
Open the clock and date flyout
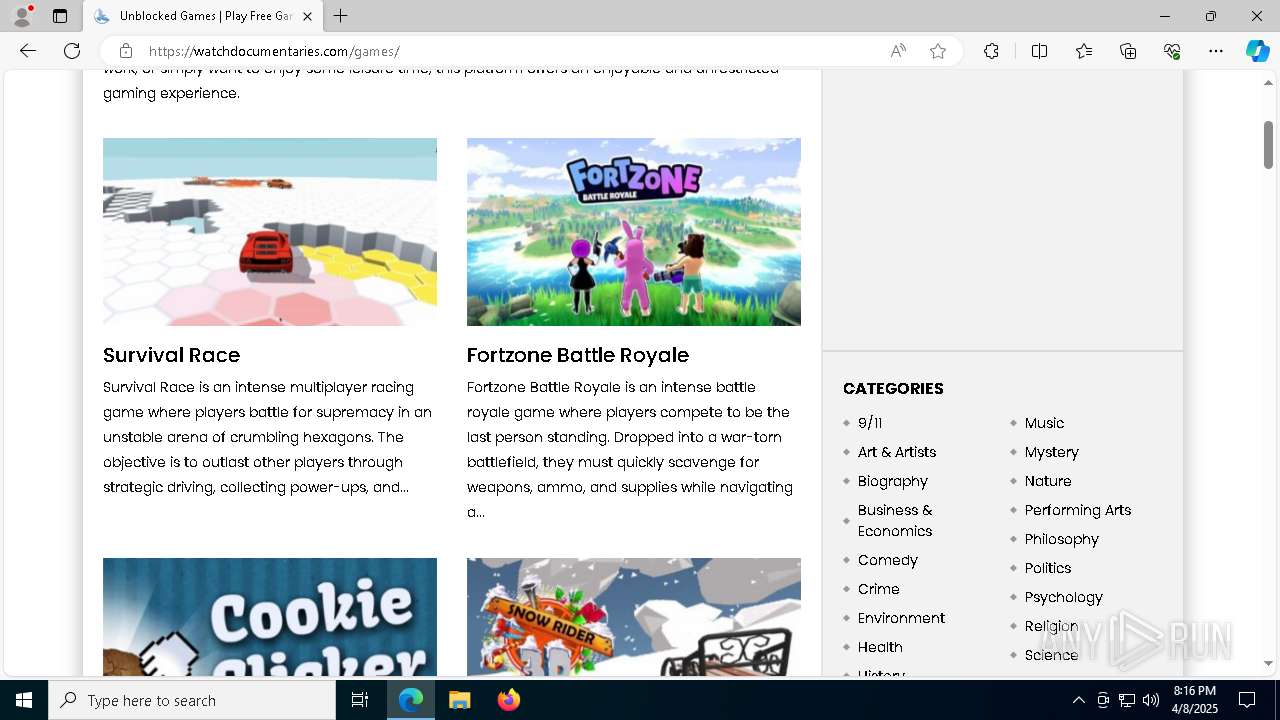pyautogui.click(x=1195, y=700)
